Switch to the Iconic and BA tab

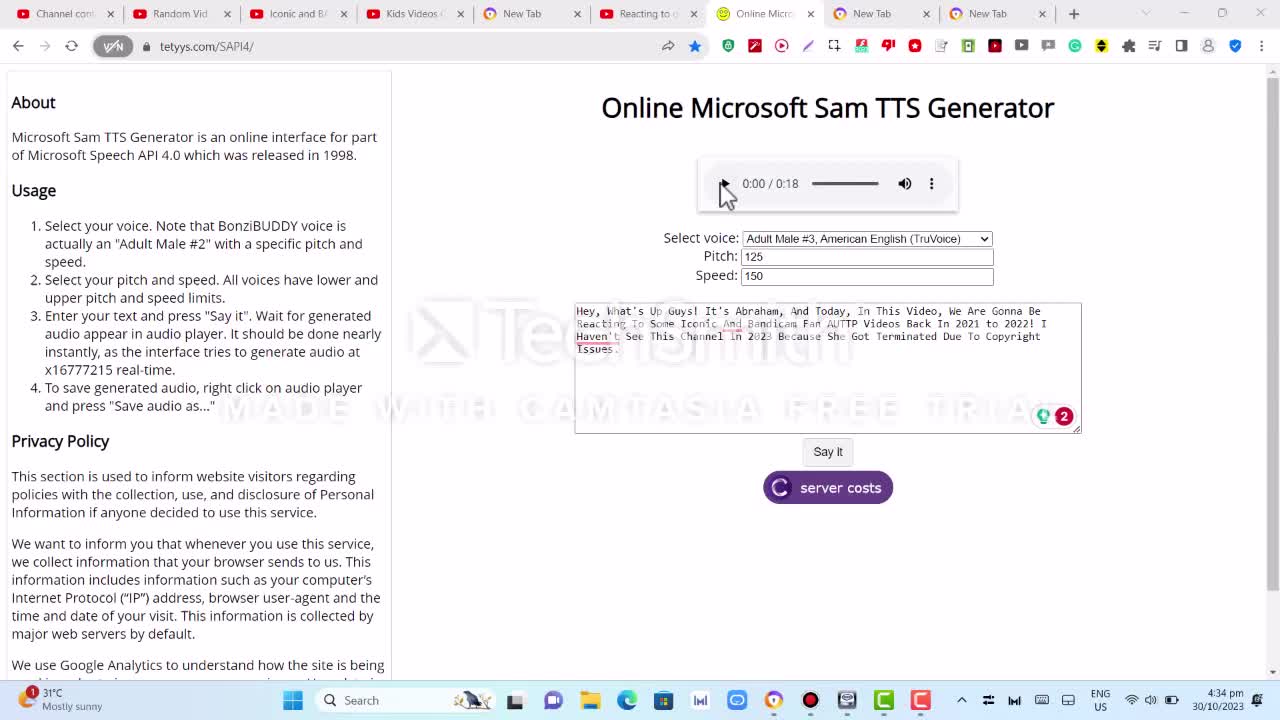(x=297, y=14)
